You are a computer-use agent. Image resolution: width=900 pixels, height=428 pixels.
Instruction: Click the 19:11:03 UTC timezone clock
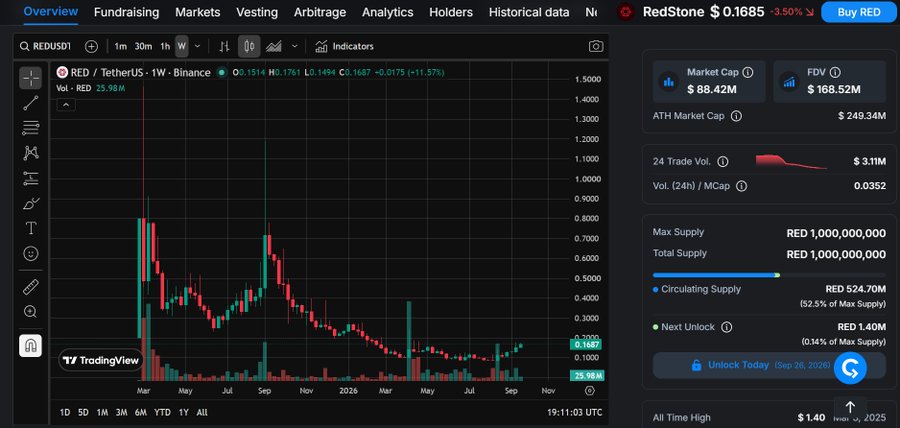(575, 412)
